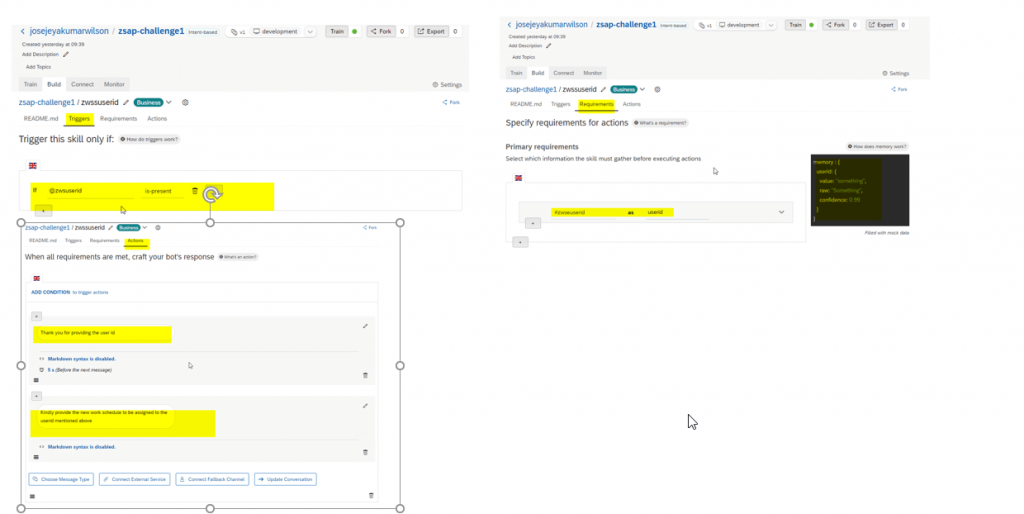The height and width of the screenshot is (514, 1024).
Task: Open Settings gear link in Requirements screenshot
Action: click(895, 73)
